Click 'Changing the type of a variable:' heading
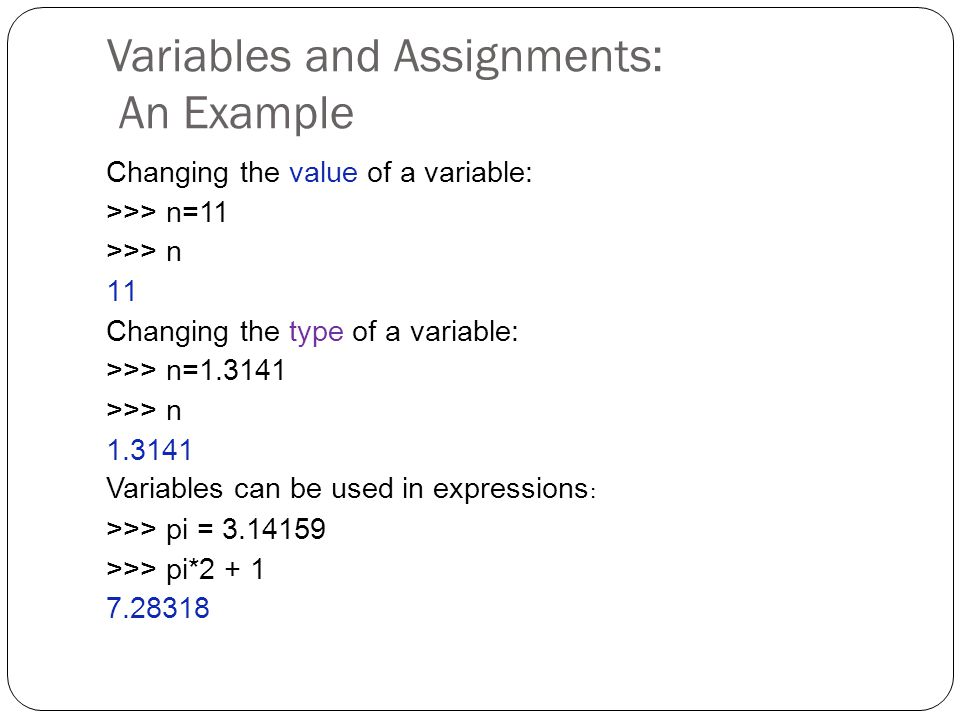 [312, 332]
